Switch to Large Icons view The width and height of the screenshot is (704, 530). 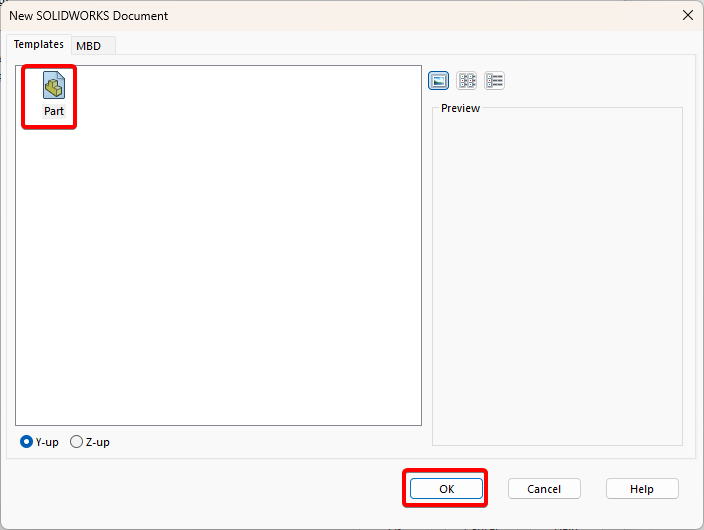tap(438, 81)
